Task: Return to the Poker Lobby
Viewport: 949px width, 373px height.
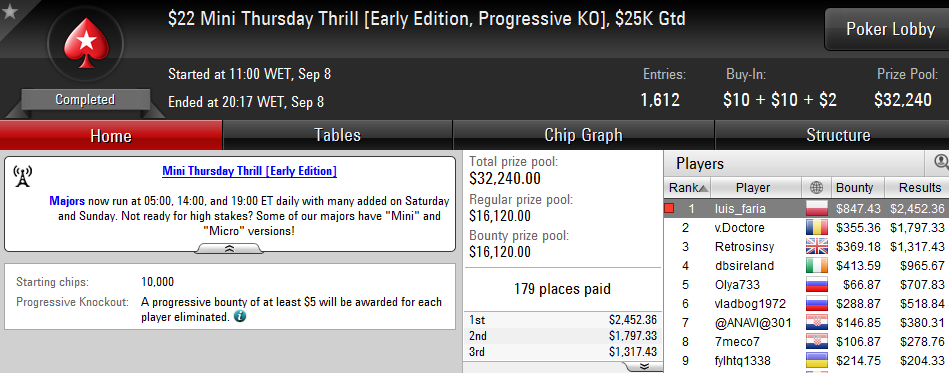Action: click(890, 29)
